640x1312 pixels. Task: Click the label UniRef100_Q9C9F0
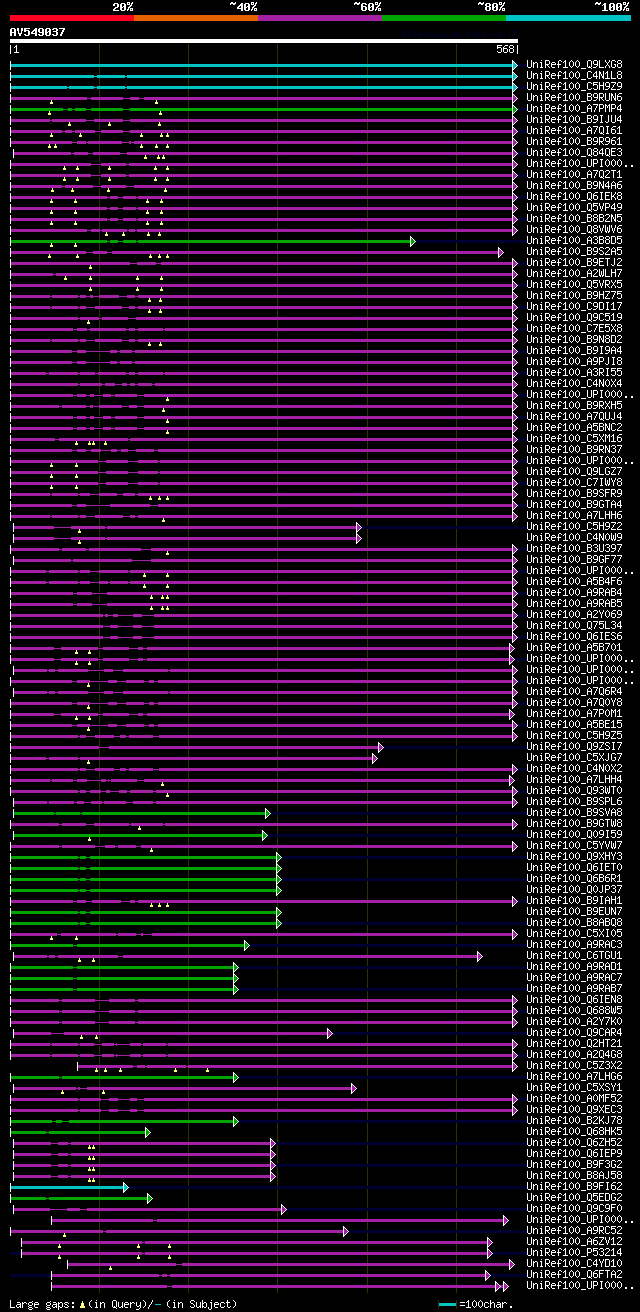coord(574,1208)
